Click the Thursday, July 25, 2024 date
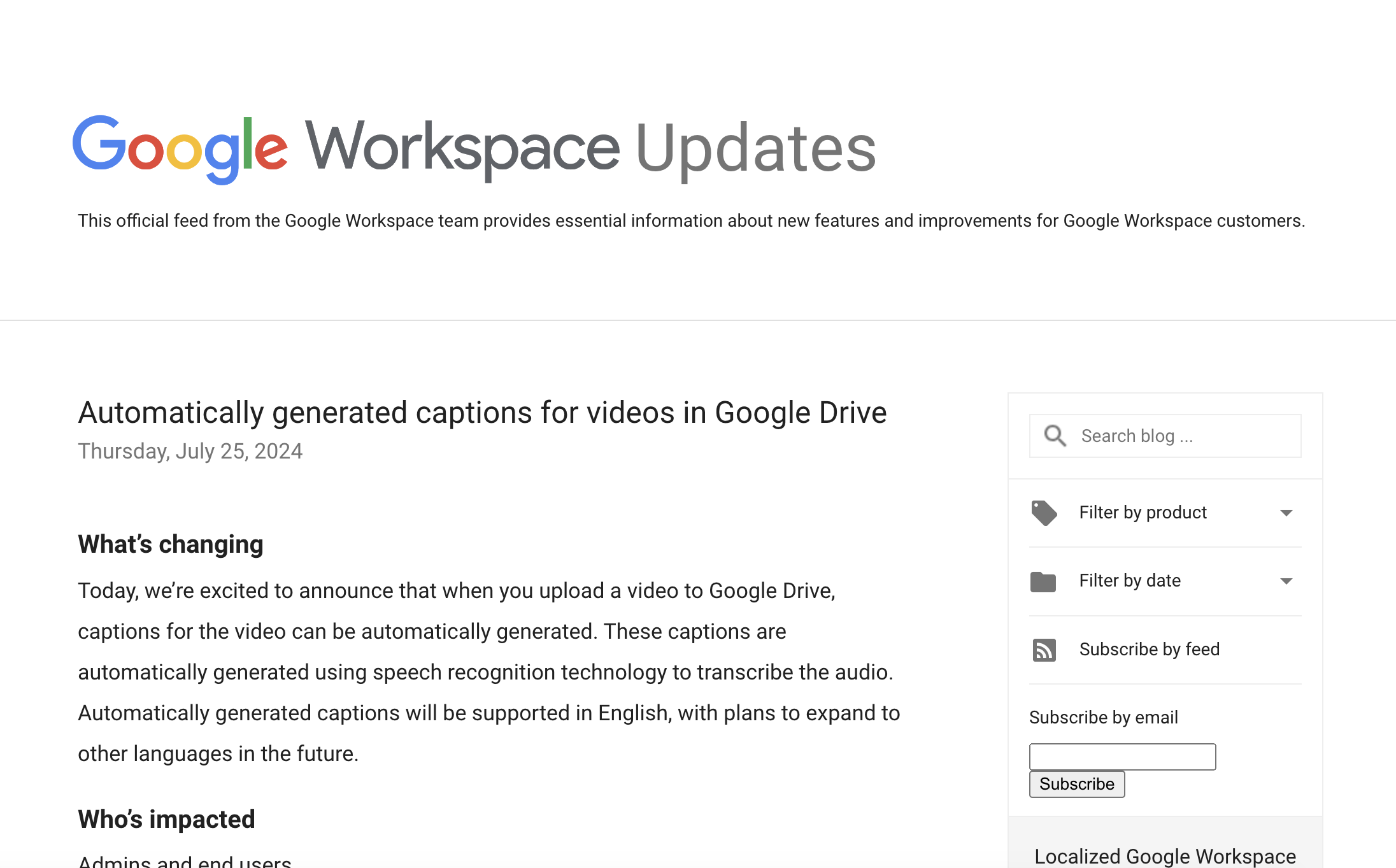This screenshot has height=868, width=1396. (x=190, y=452)
